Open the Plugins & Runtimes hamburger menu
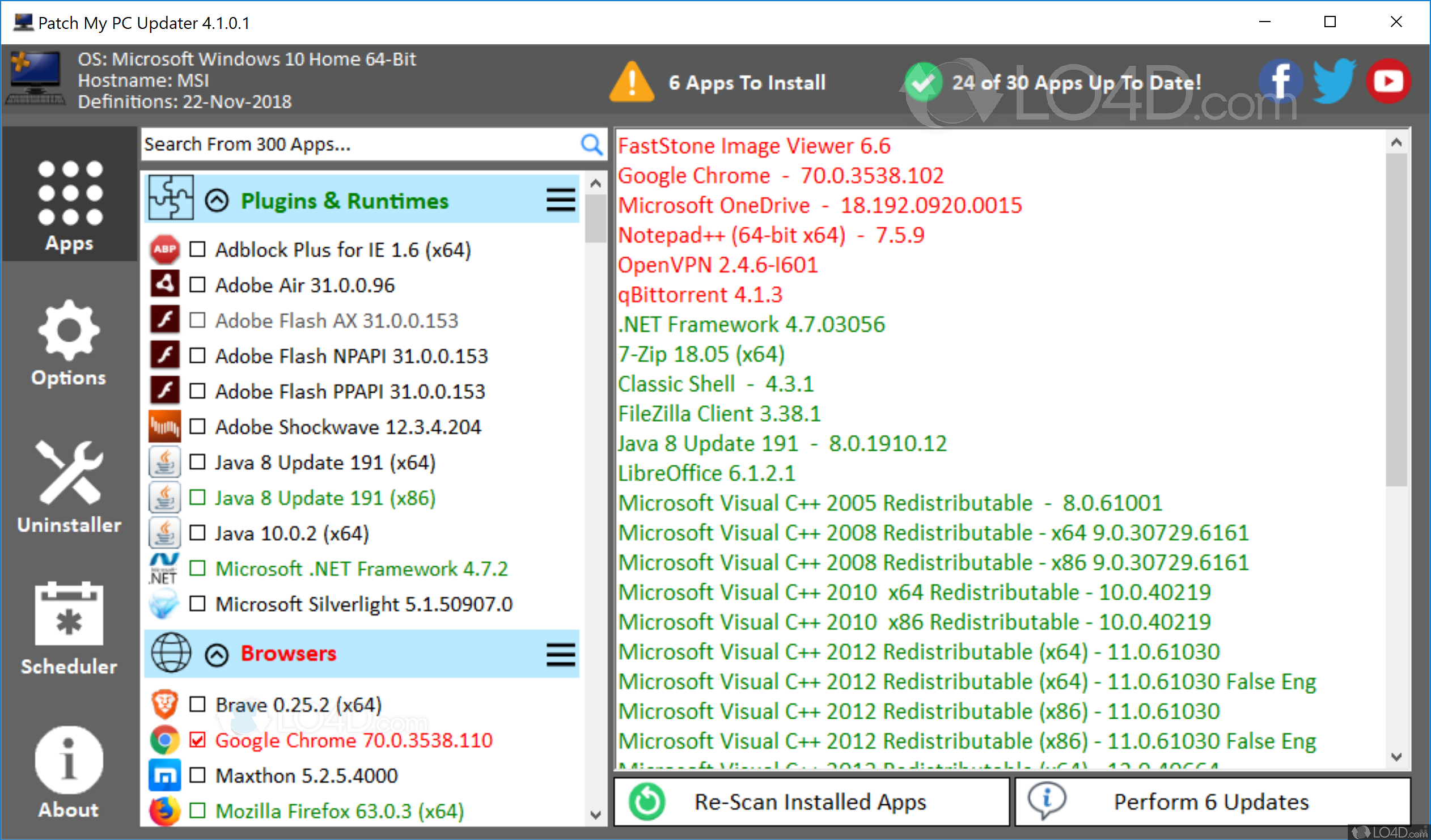Screen dimensions: 1431x840 coord(560,200)
